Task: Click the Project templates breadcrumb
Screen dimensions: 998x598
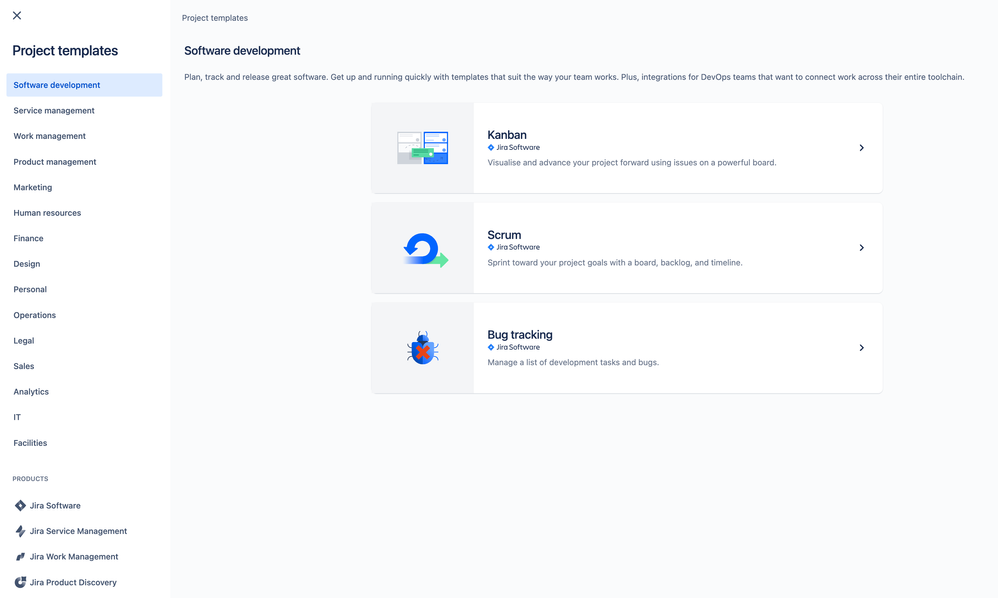Action: click(x=214, y=18)
